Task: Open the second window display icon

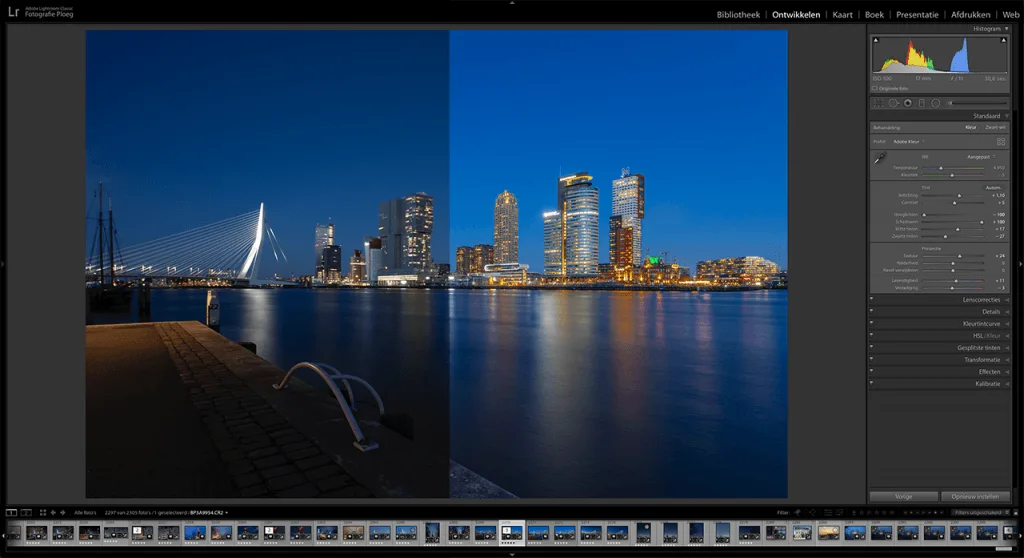Action: tap(26, 513)
